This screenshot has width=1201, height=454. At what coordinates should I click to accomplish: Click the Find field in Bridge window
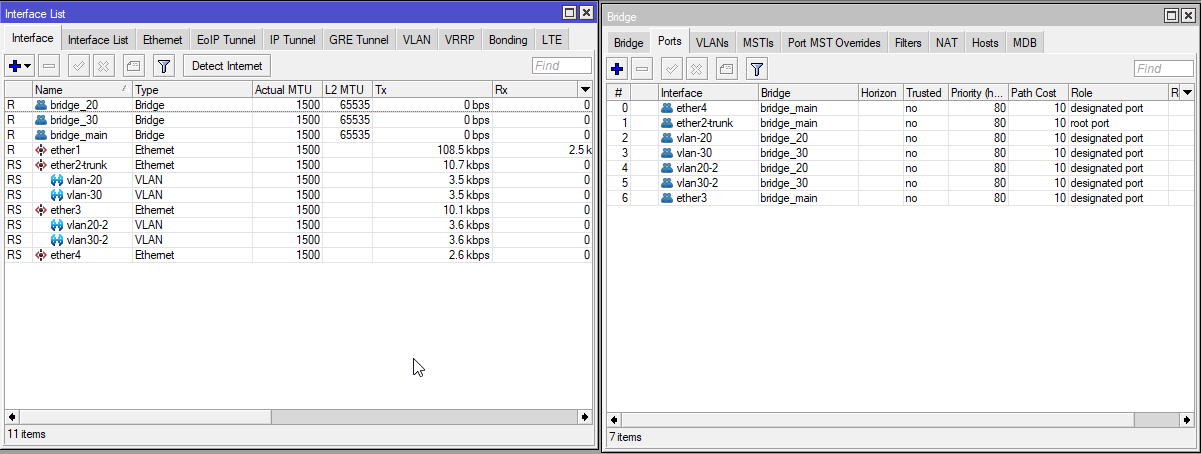coord(1164,68)
